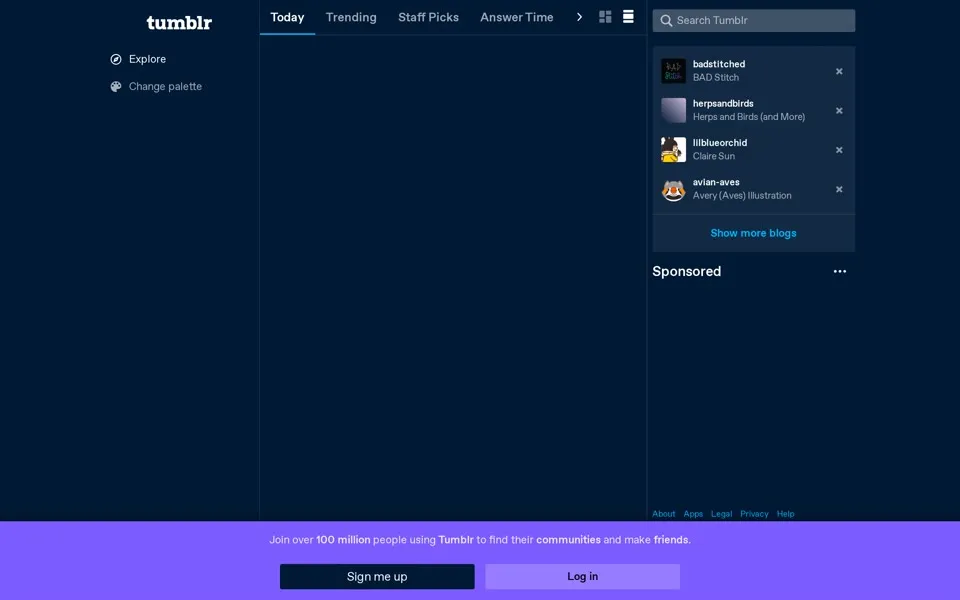Dismiss badstitched blog recommendation
This screenshot has height=600, width=960.
tap(839, 72)
